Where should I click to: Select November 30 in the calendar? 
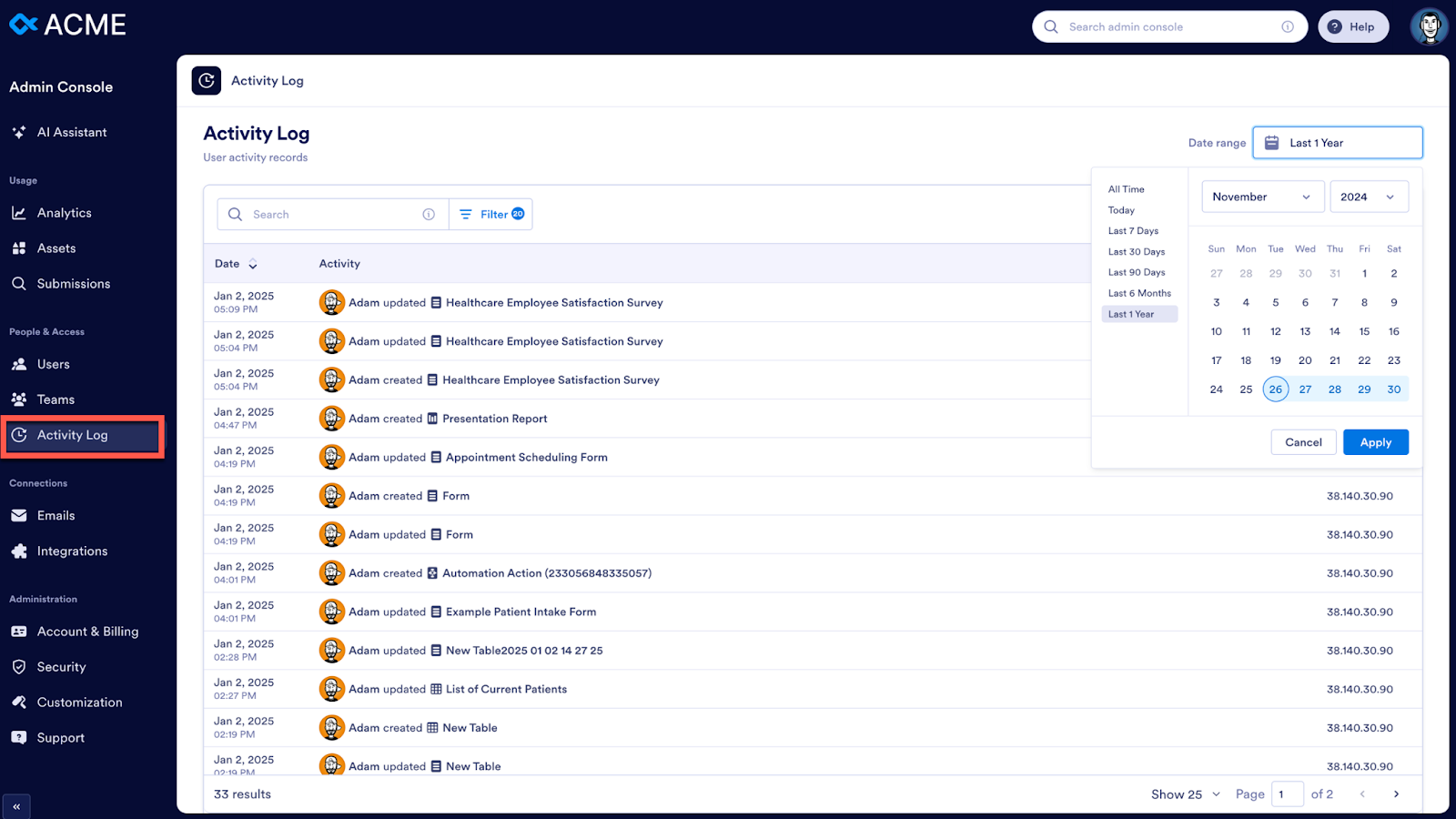1393,389
